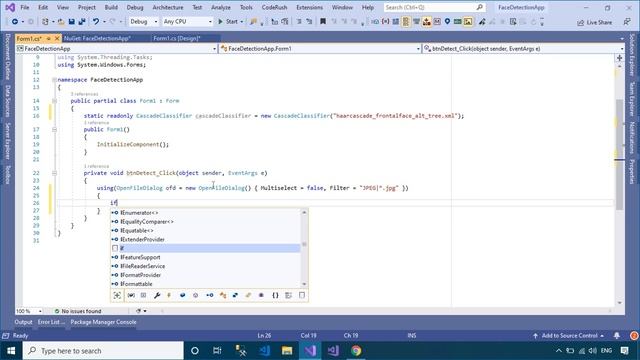Toggle the Locals and Parameters filter
The image size is (640, 360).
pos(131,295)
